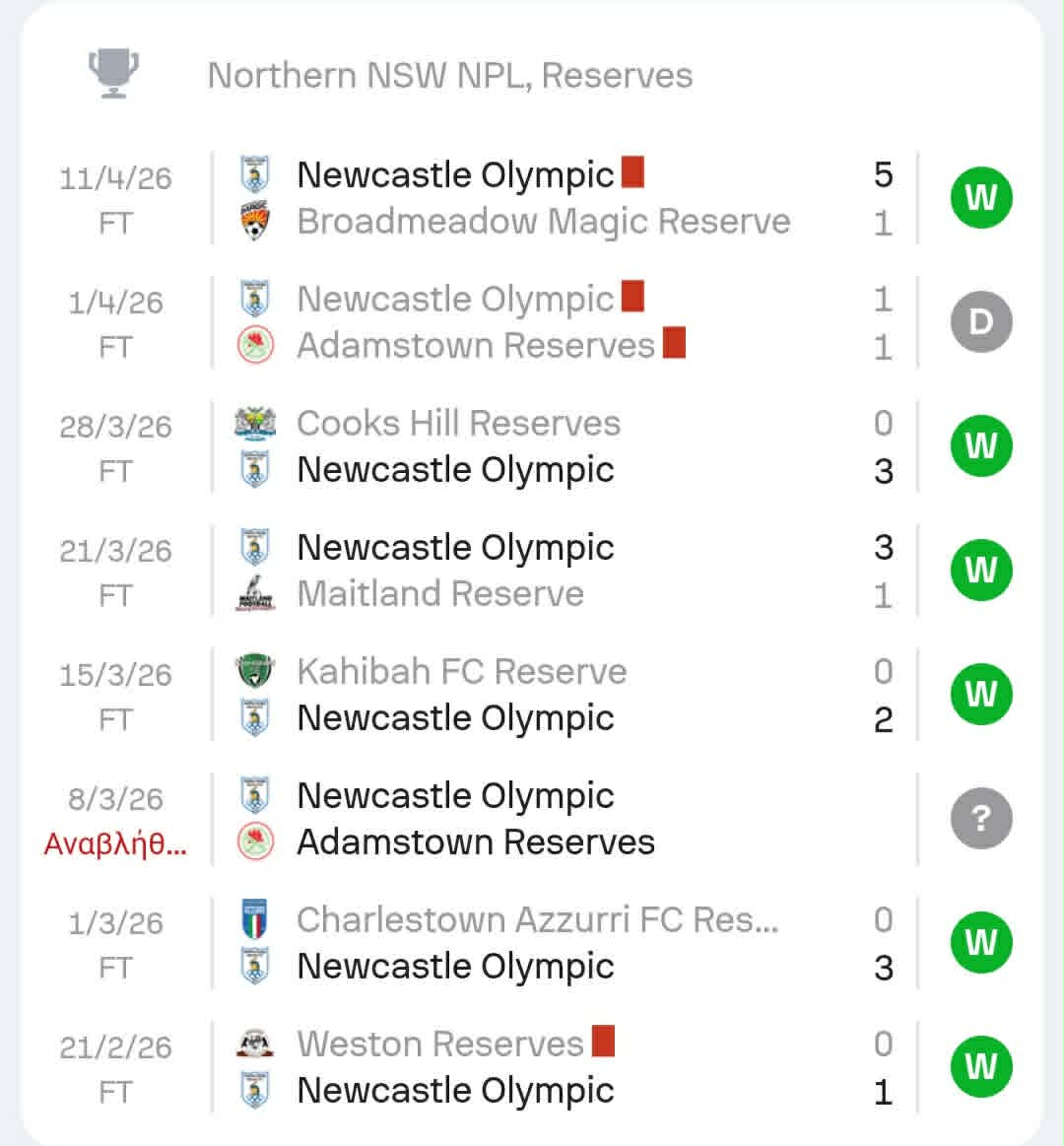Image resolution: width=1064 pixels, height=1146 pixels.
Task: Open Maitland Reserve team page
Action: tap(440, 593)
